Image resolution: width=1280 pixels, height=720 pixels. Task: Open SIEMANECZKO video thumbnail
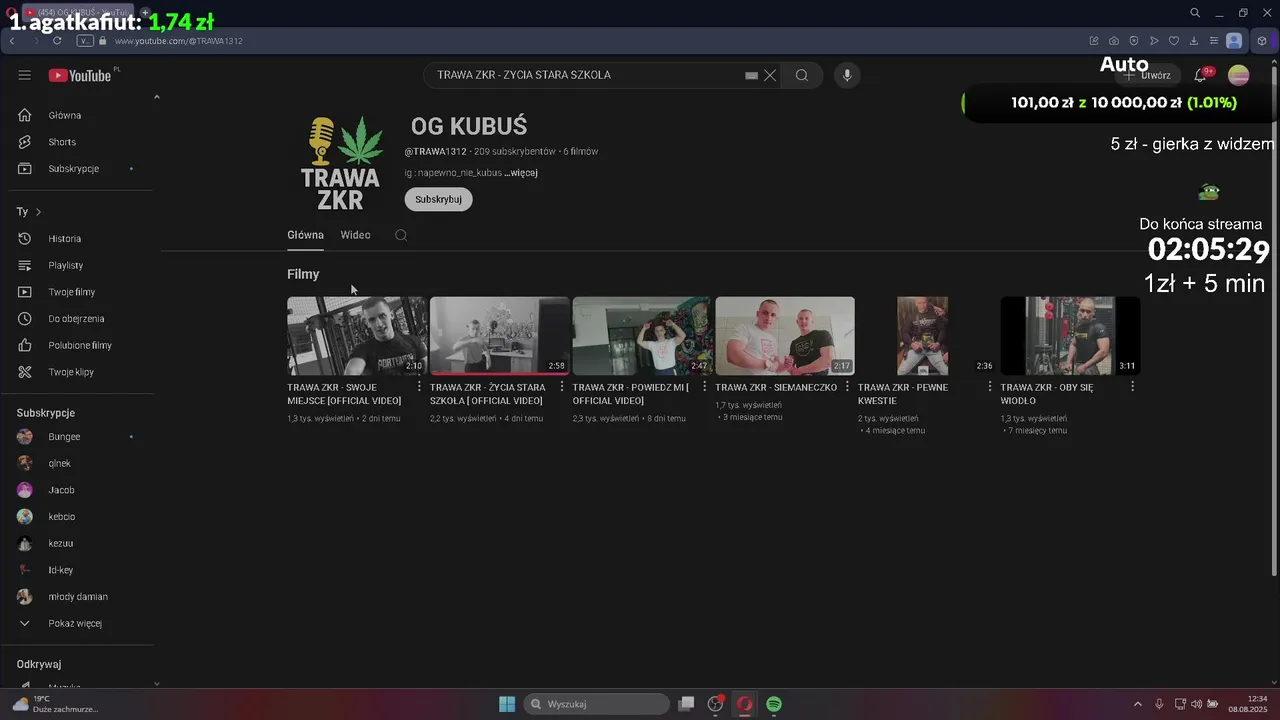coord(784,335)
